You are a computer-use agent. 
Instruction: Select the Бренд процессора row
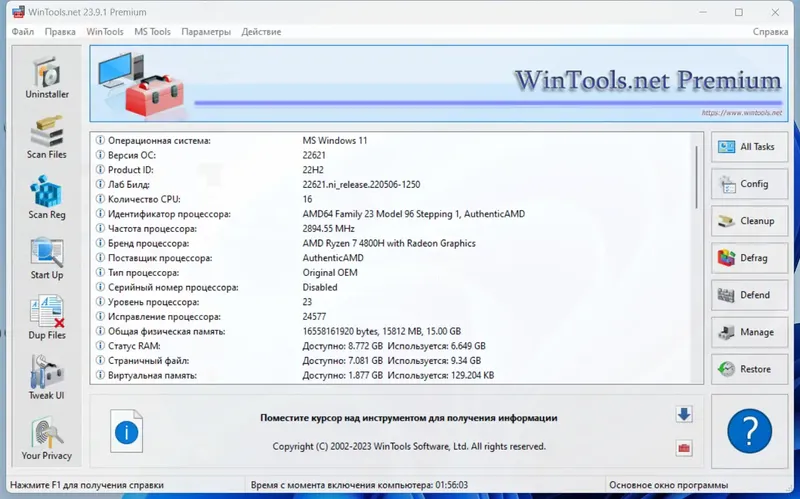[392, 243]
